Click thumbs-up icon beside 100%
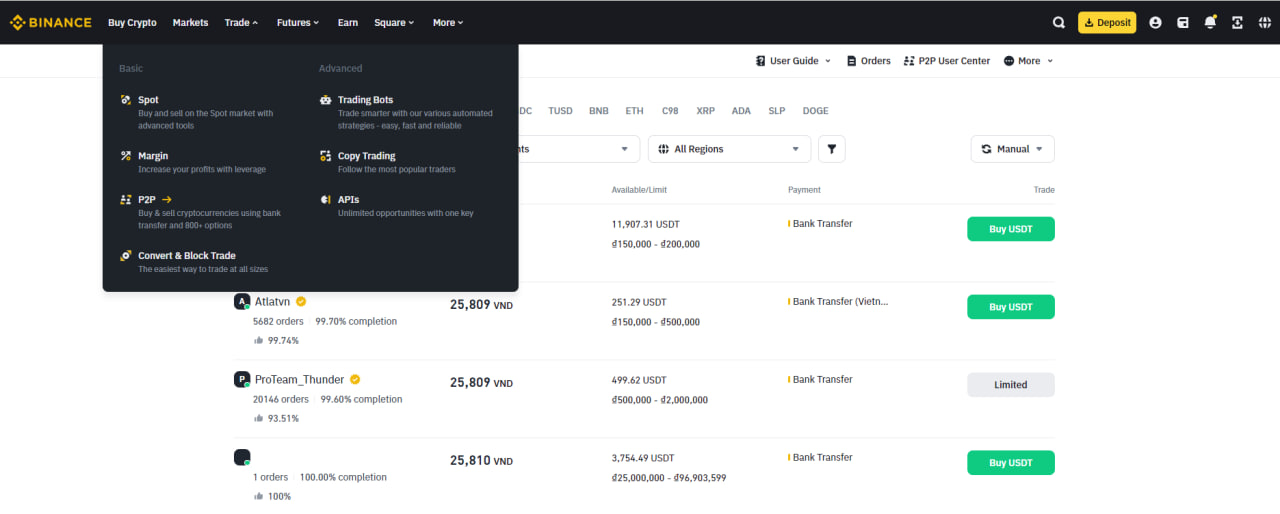1280x514 pixels. click(259, 496)
